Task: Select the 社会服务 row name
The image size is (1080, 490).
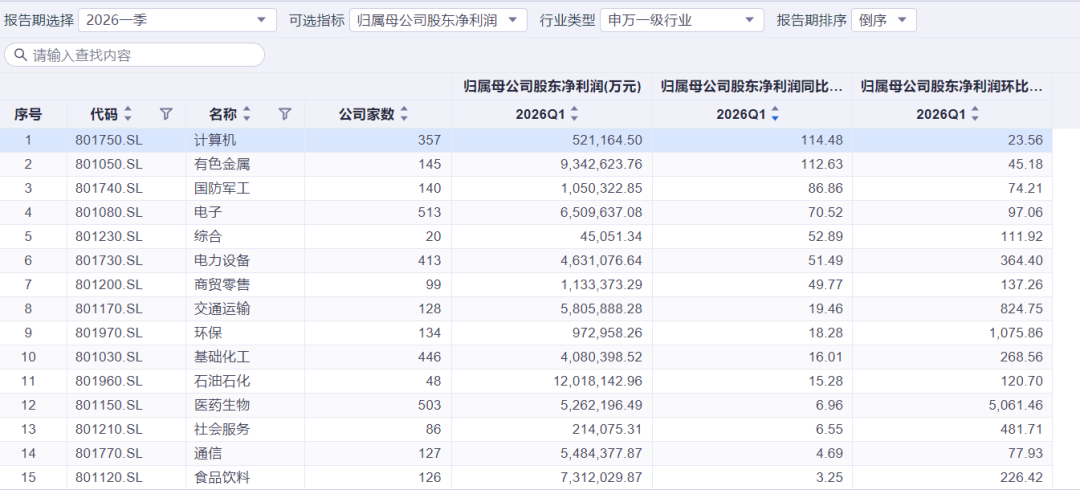Action: click(x=222, y=430)
